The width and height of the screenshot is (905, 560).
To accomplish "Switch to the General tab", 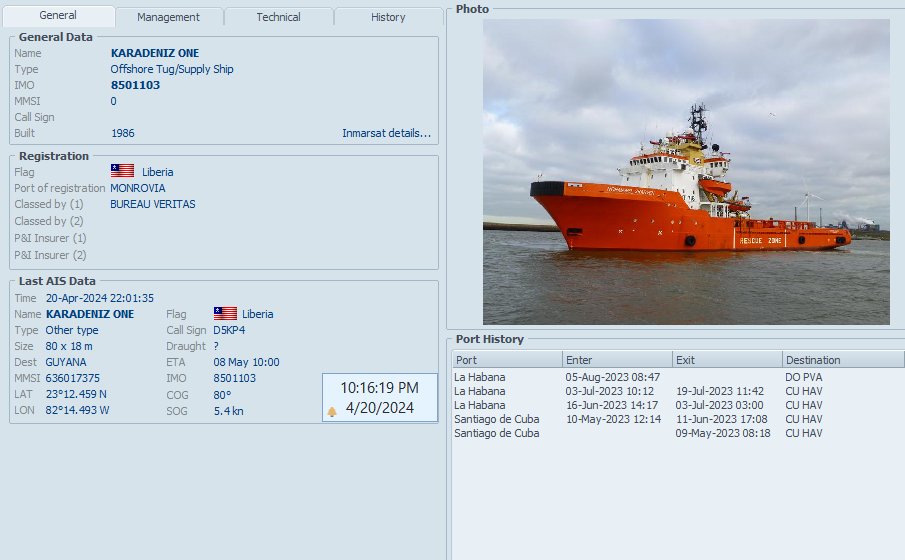I will (58, 16).
